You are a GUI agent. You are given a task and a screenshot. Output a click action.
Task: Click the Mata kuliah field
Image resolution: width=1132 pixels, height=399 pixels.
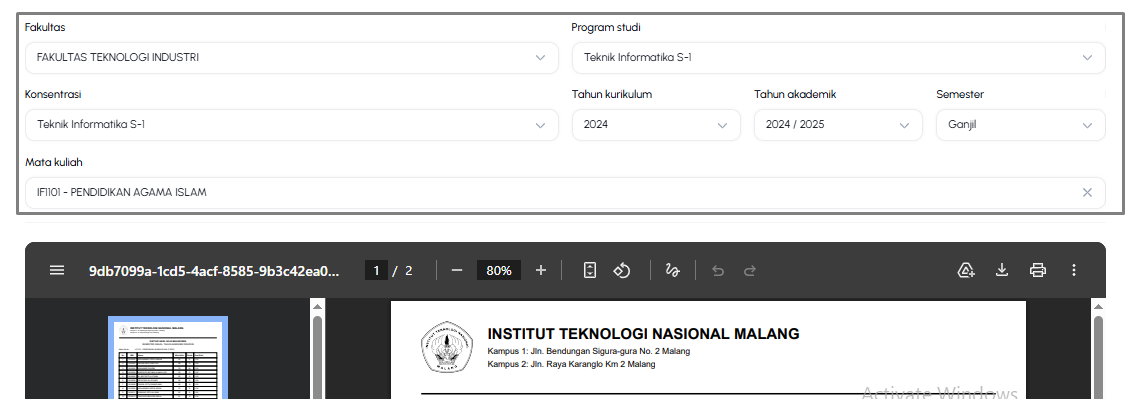(565, 193)
